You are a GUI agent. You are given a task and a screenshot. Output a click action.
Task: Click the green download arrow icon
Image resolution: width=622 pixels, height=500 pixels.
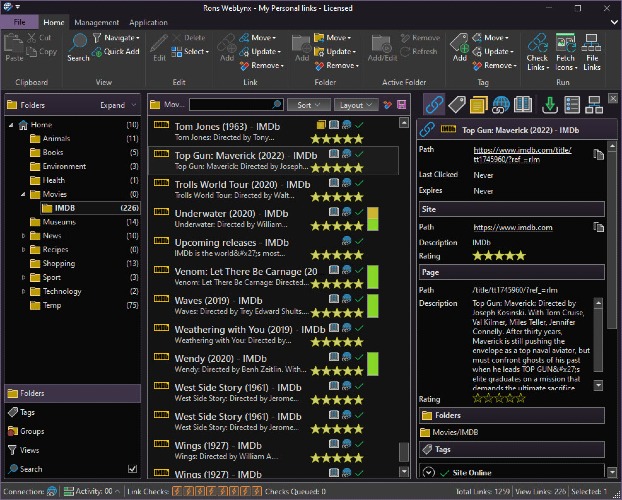(550, 105)
